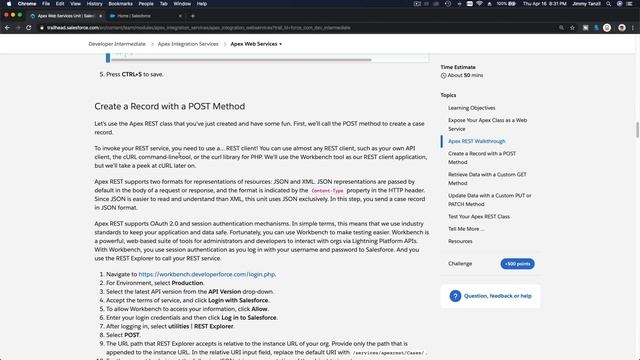Open a new browser tab
This screenshot has height=360, width=640.
(193, 16)
